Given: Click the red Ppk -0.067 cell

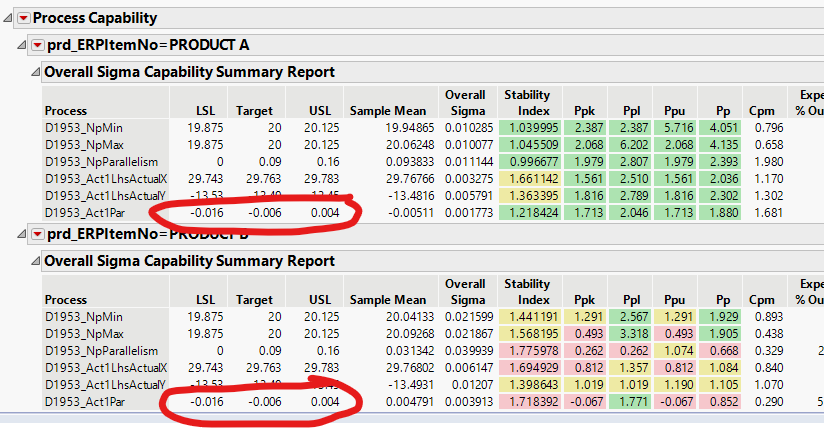Looking at the screenshot, I should point(584,402).
